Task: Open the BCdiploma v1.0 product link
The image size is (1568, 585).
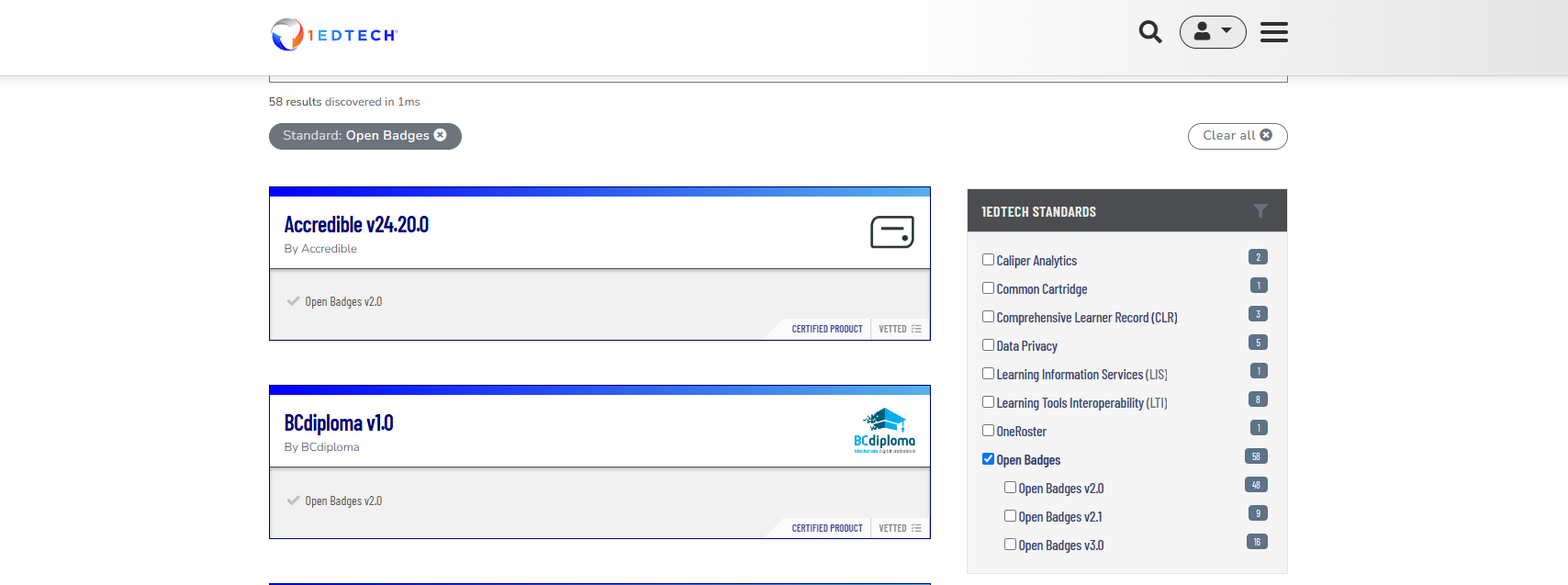Action: pyautogui.click(x=339, y=423)
